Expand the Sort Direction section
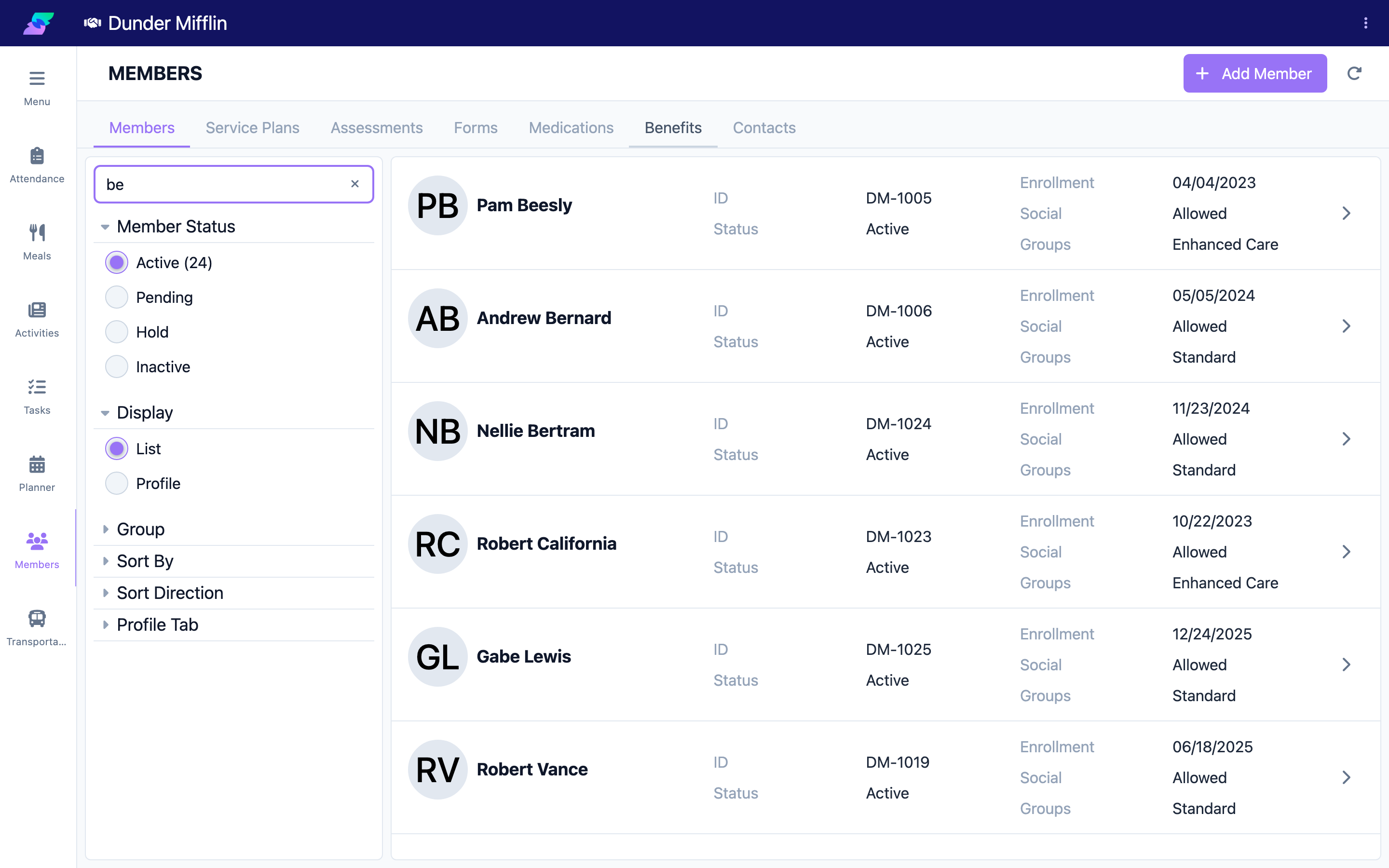 [233, 593]
